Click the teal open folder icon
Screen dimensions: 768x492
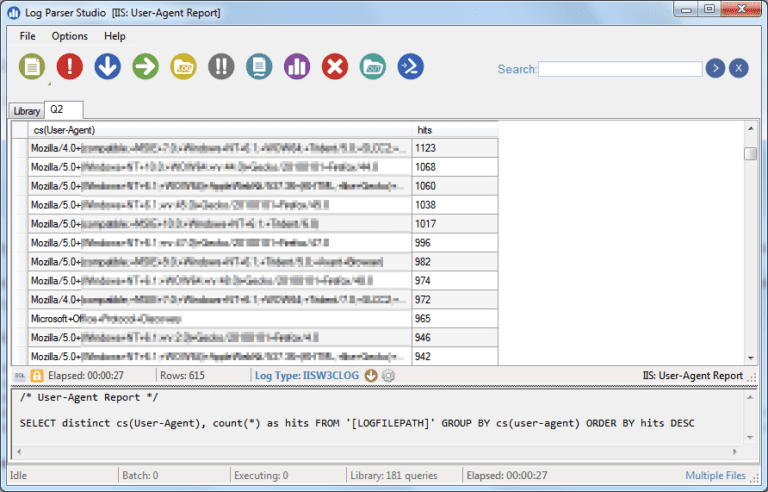tap(373, 67)
